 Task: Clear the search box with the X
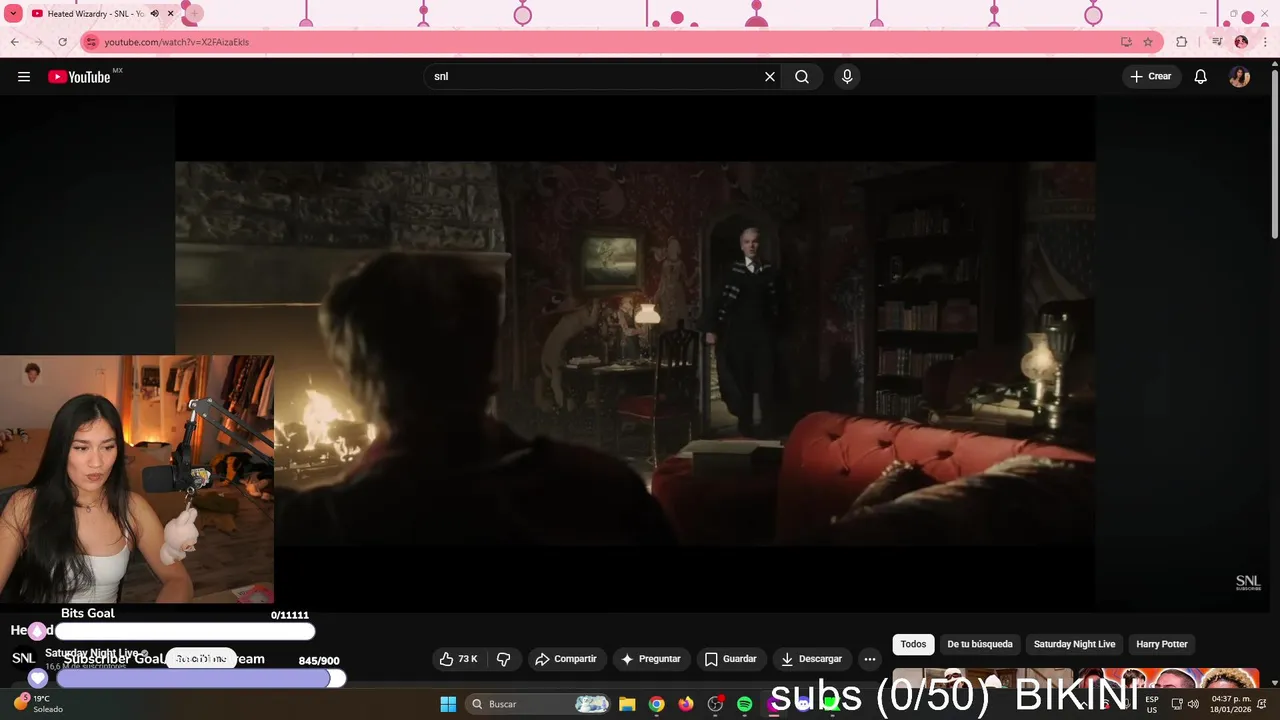[x=770, y=77]
